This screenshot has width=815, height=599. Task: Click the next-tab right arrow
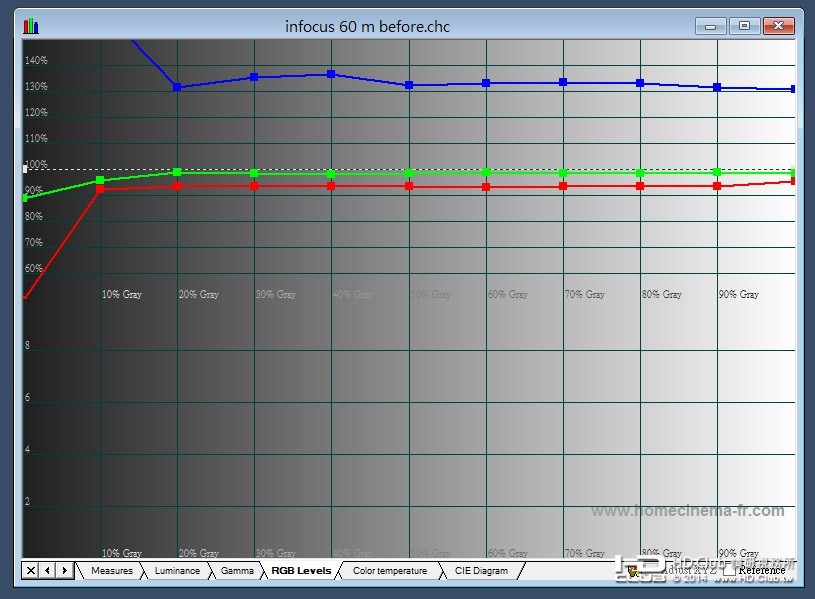(x=64, y=570)
